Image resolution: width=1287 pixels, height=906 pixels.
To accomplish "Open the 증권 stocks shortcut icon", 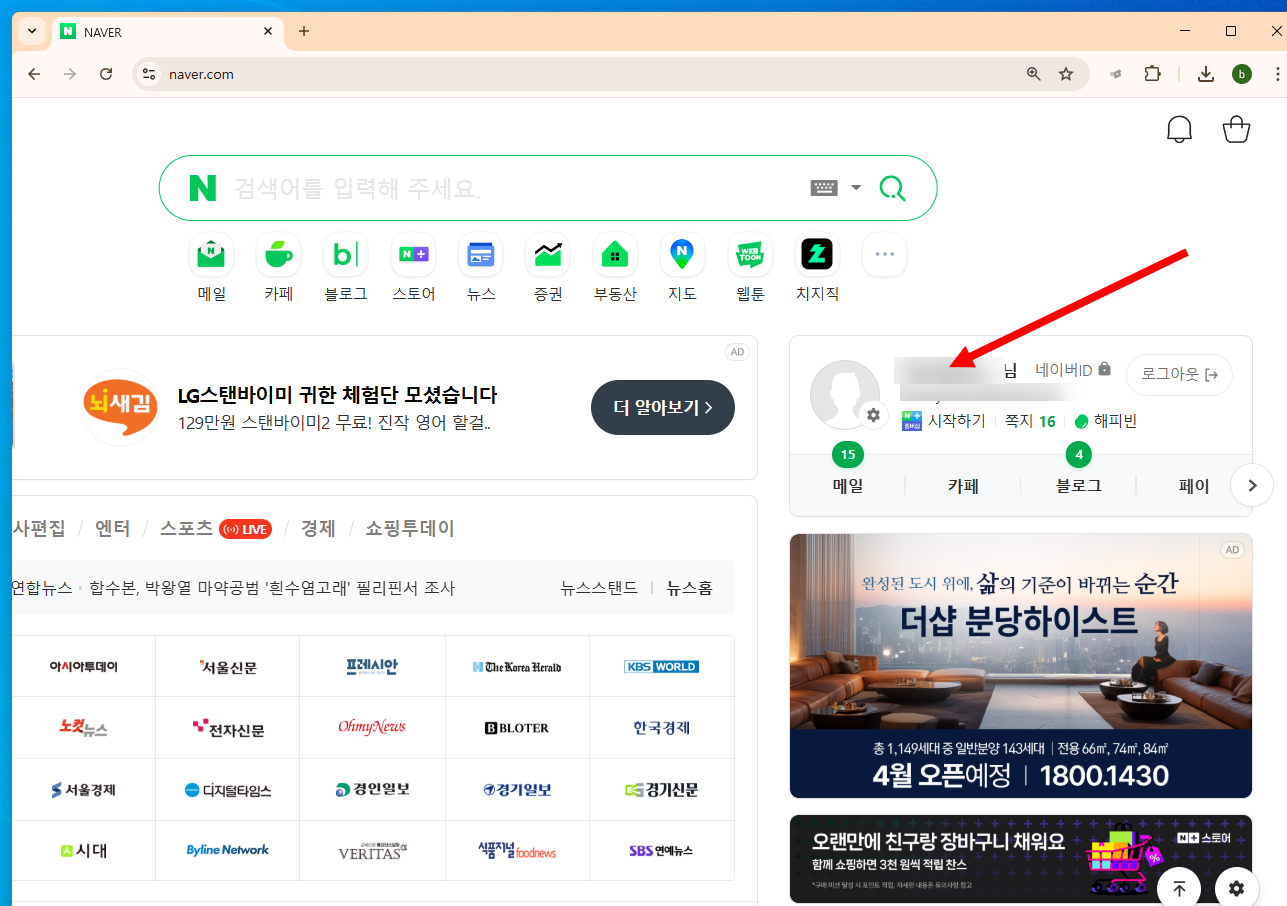I will point(548,255).
